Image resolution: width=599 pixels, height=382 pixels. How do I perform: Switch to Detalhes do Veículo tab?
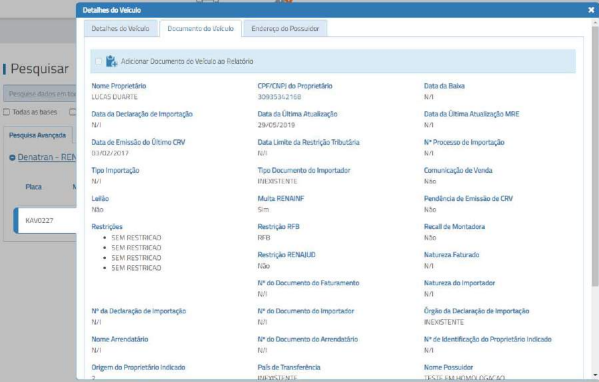point(120,29)
